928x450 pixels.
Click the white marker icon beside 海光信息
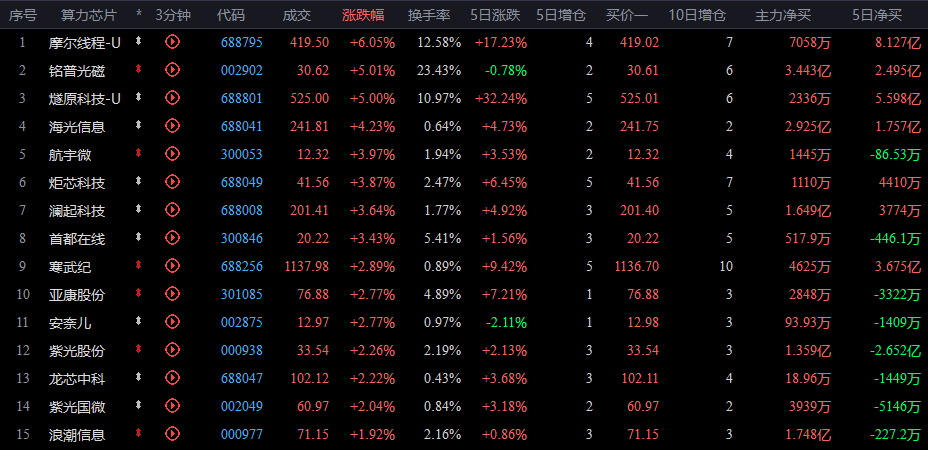click(x=139, y=126)
